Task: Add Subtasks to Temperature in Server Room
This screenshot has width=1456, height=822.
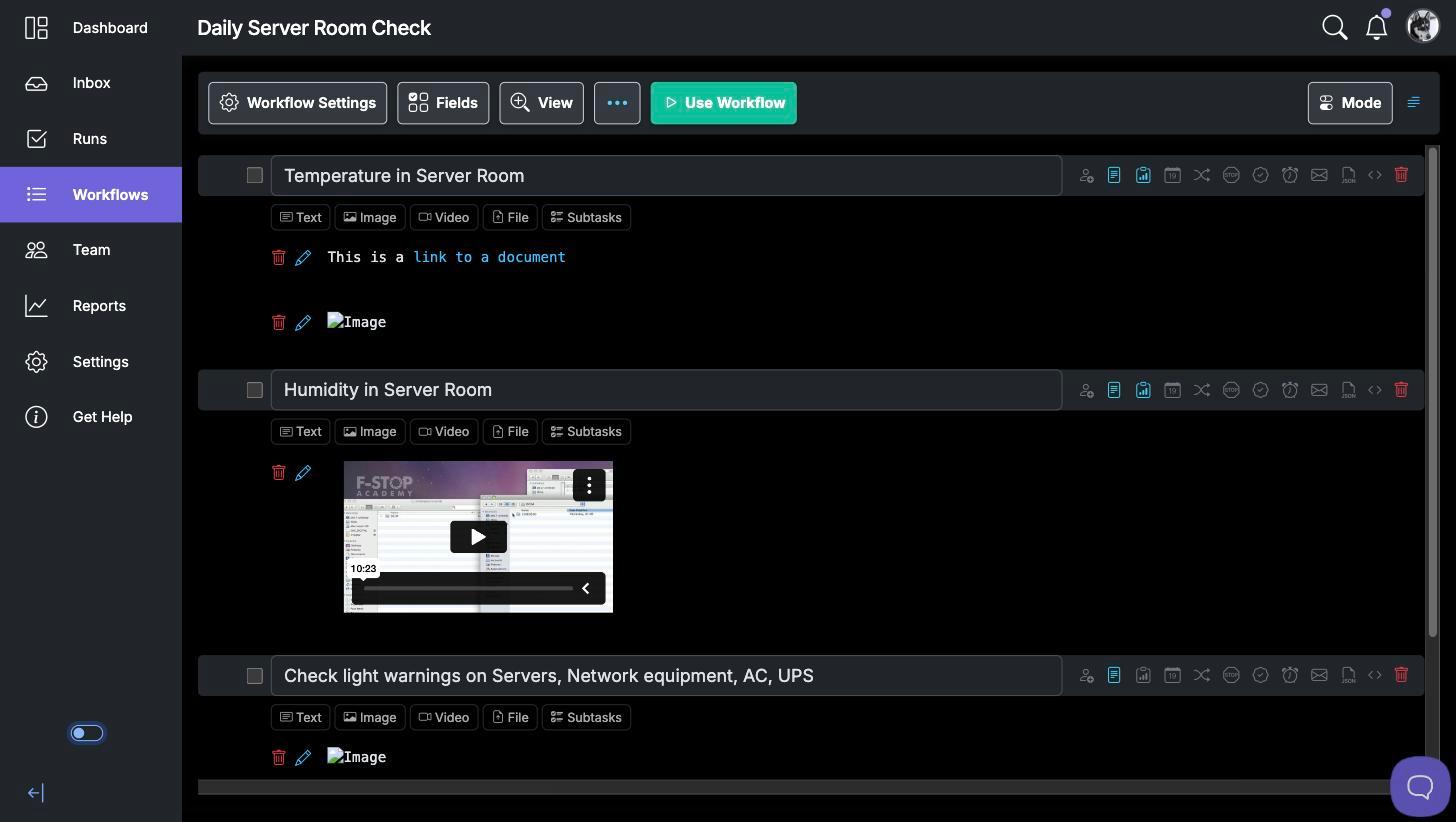Action: coord(586,218)
